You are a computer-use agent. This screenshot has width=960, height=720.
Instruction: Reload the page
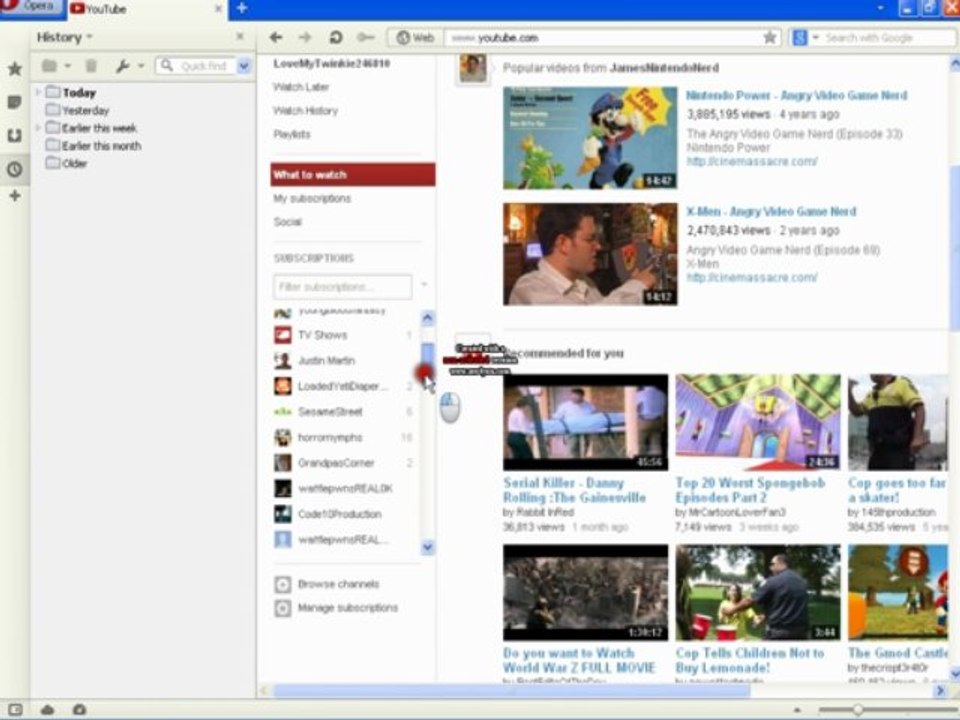pyautogui.click(x=336, y=37)
